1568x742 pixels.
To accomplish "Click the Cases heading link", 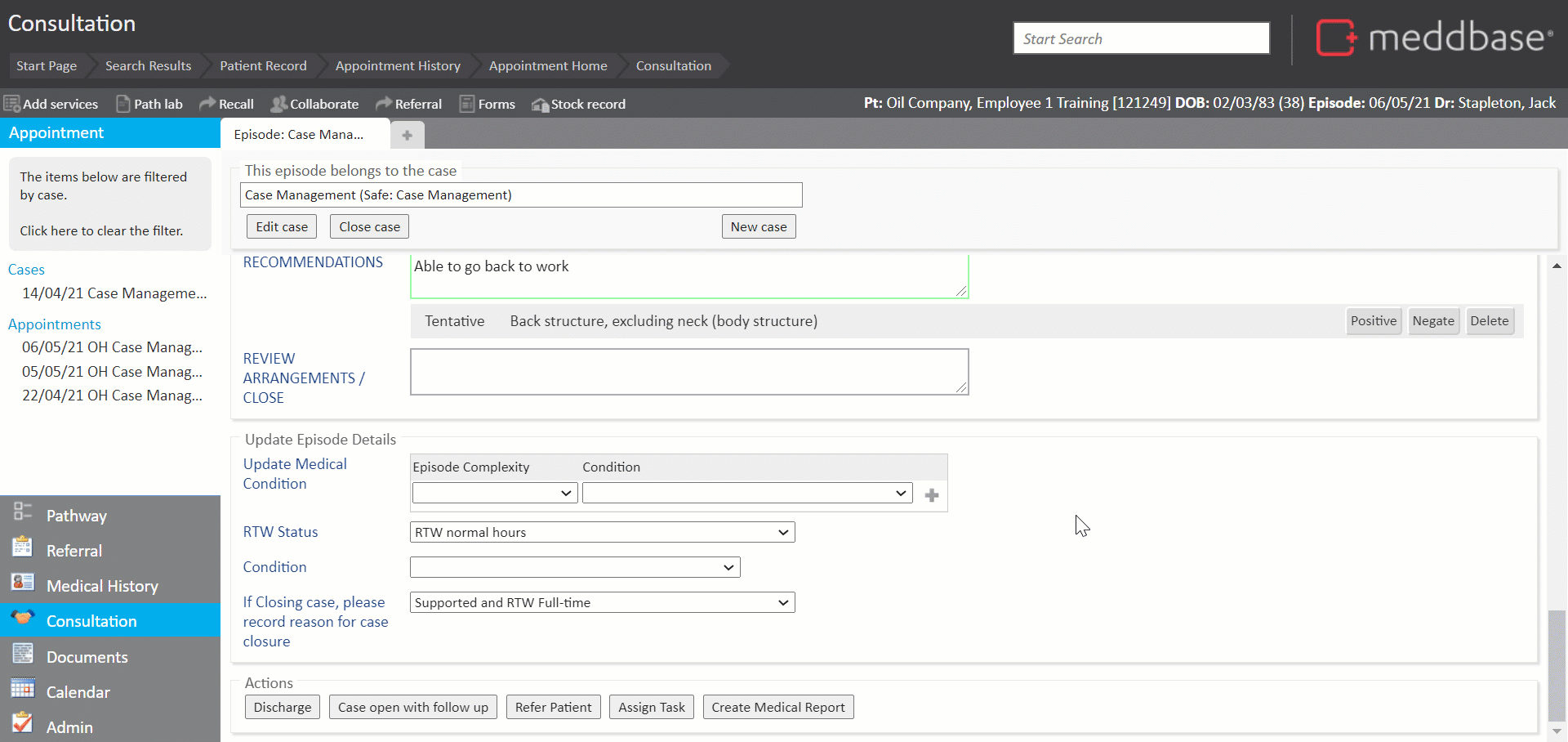I will tap(26, 269).
